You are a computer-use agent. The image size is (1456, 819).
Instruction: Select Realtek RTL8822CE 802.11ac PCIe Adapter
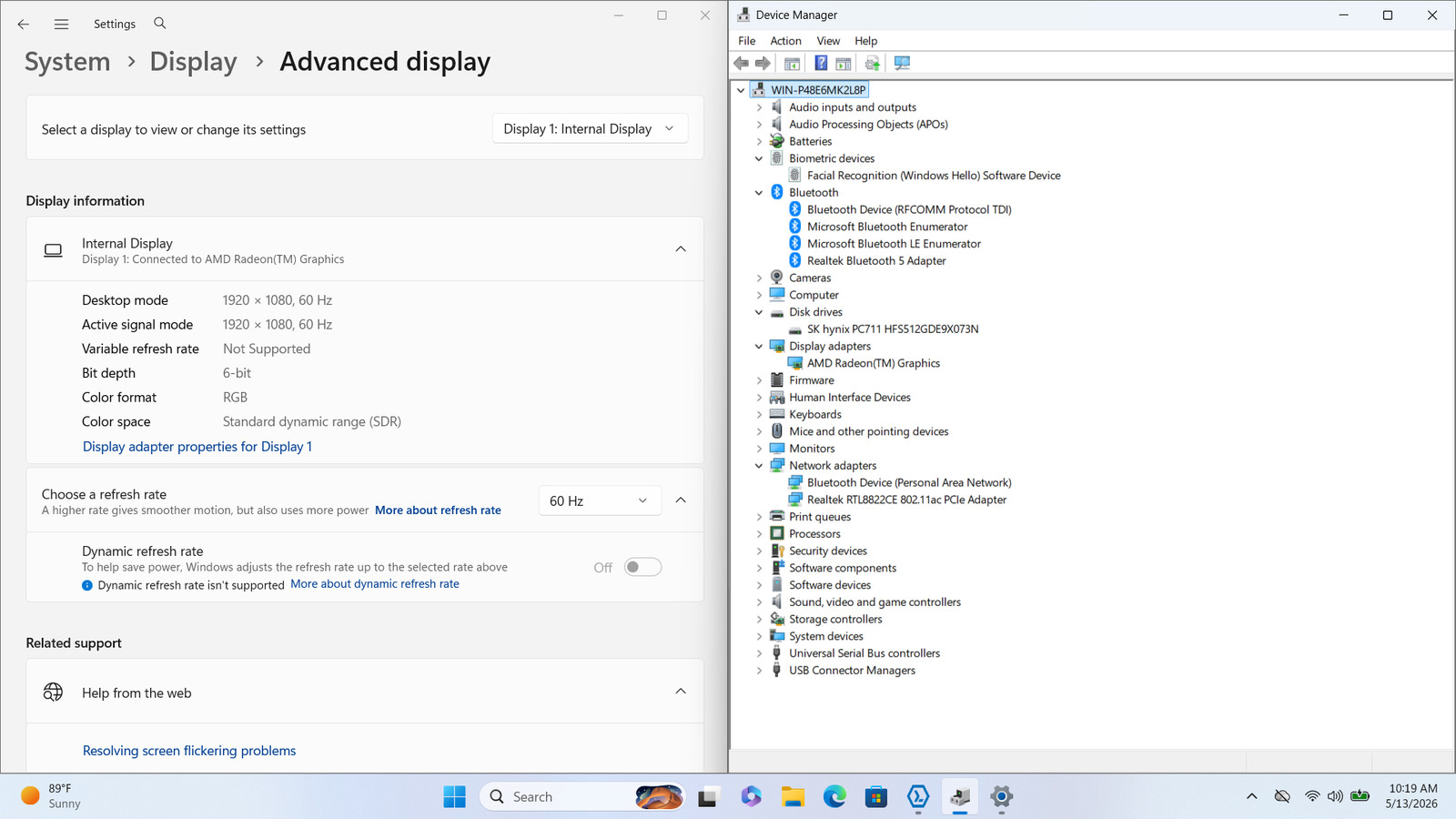coord(906,500)
